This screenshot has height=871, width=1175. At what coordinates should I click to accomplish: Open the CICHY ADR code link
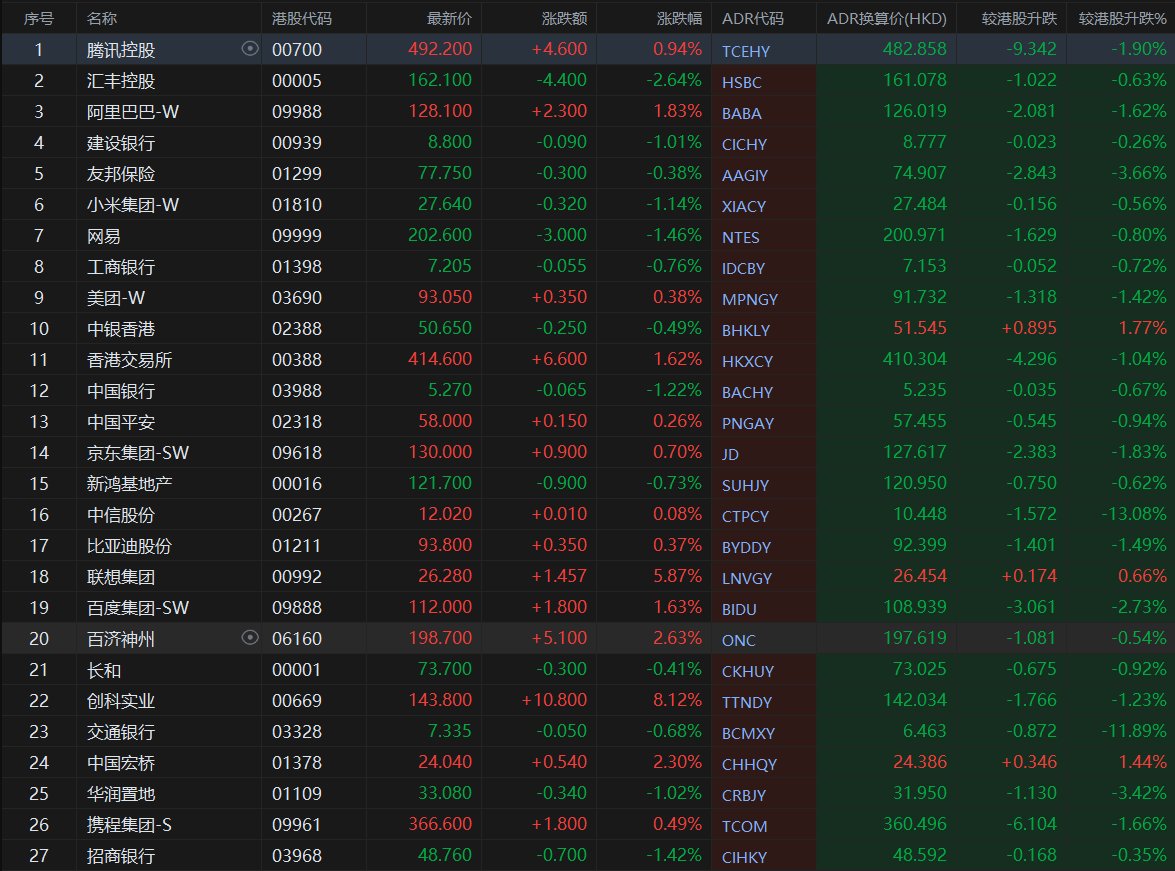(744, 144)
